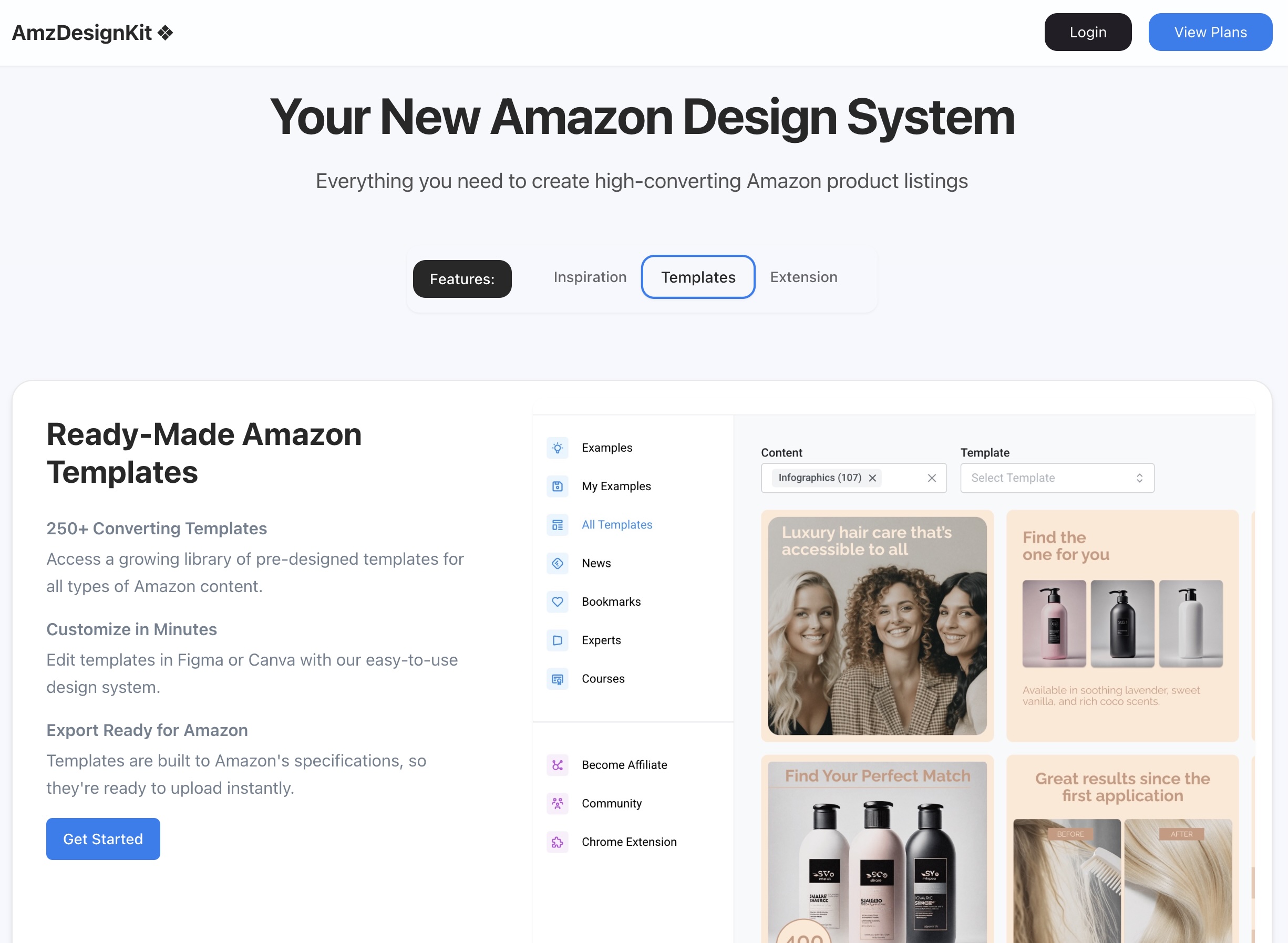Viewport: 1288px width, 943px height.
Task: Open the Select Template dropdown
Action: [1054, 478]
